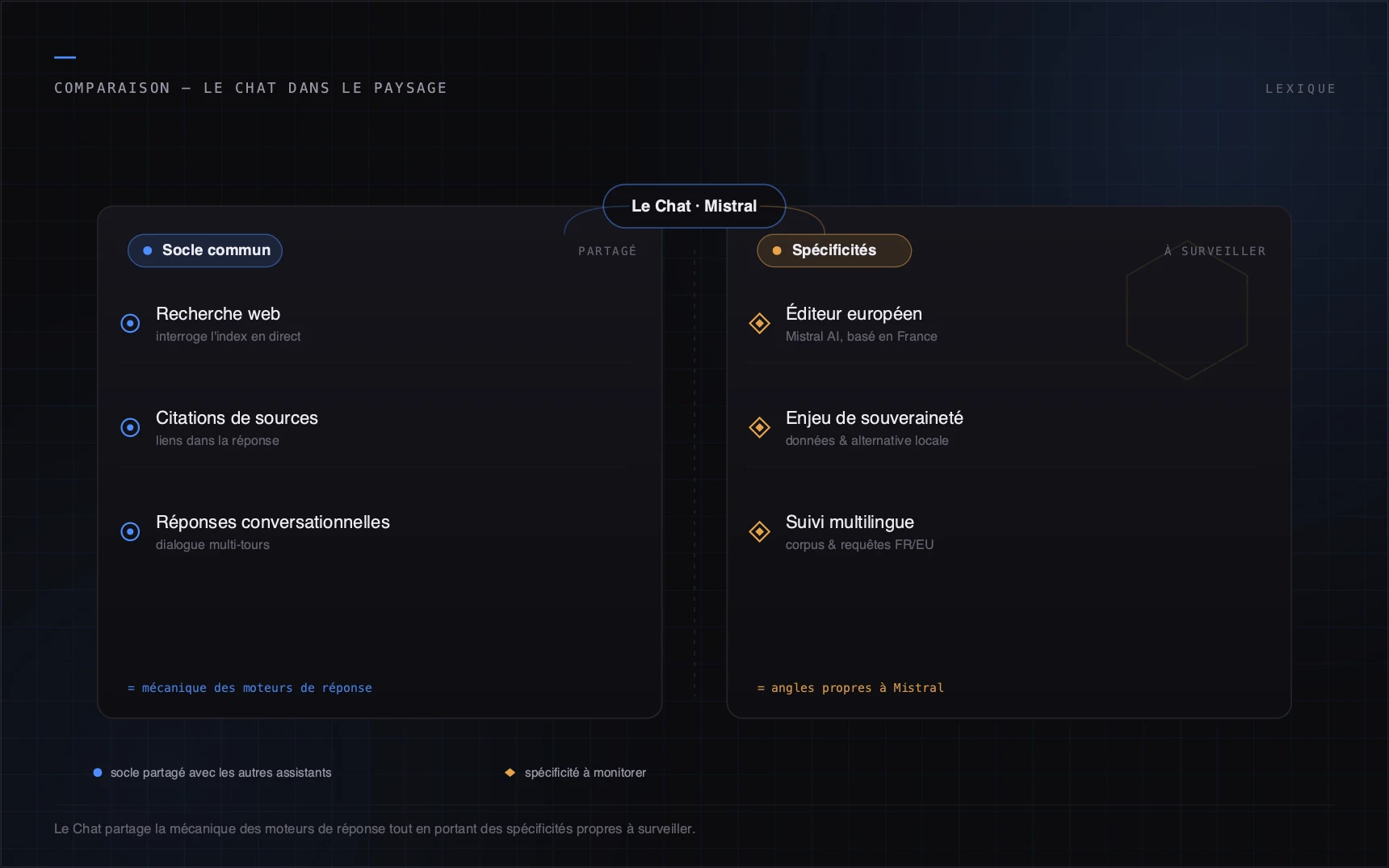
Task: Select the Socle commun pill
Action: 205,250
